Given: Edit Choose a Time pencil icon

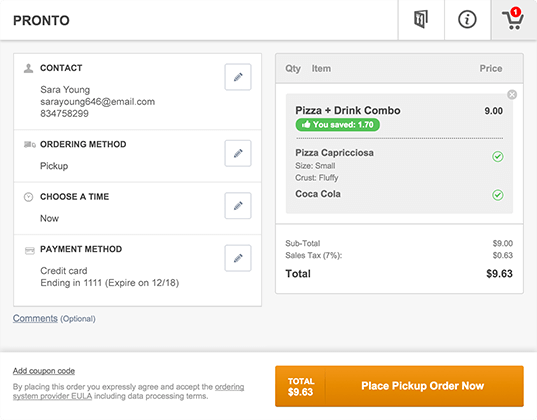Looking at the screenshot, I should click(238, 206).
